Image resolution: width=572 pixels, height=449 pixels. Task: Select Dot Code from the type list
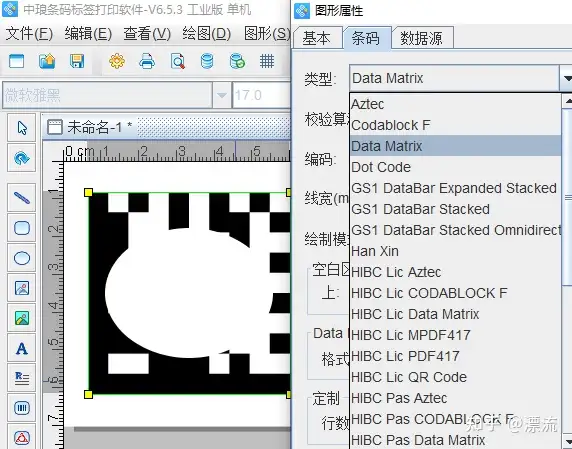tap(455, 167)
